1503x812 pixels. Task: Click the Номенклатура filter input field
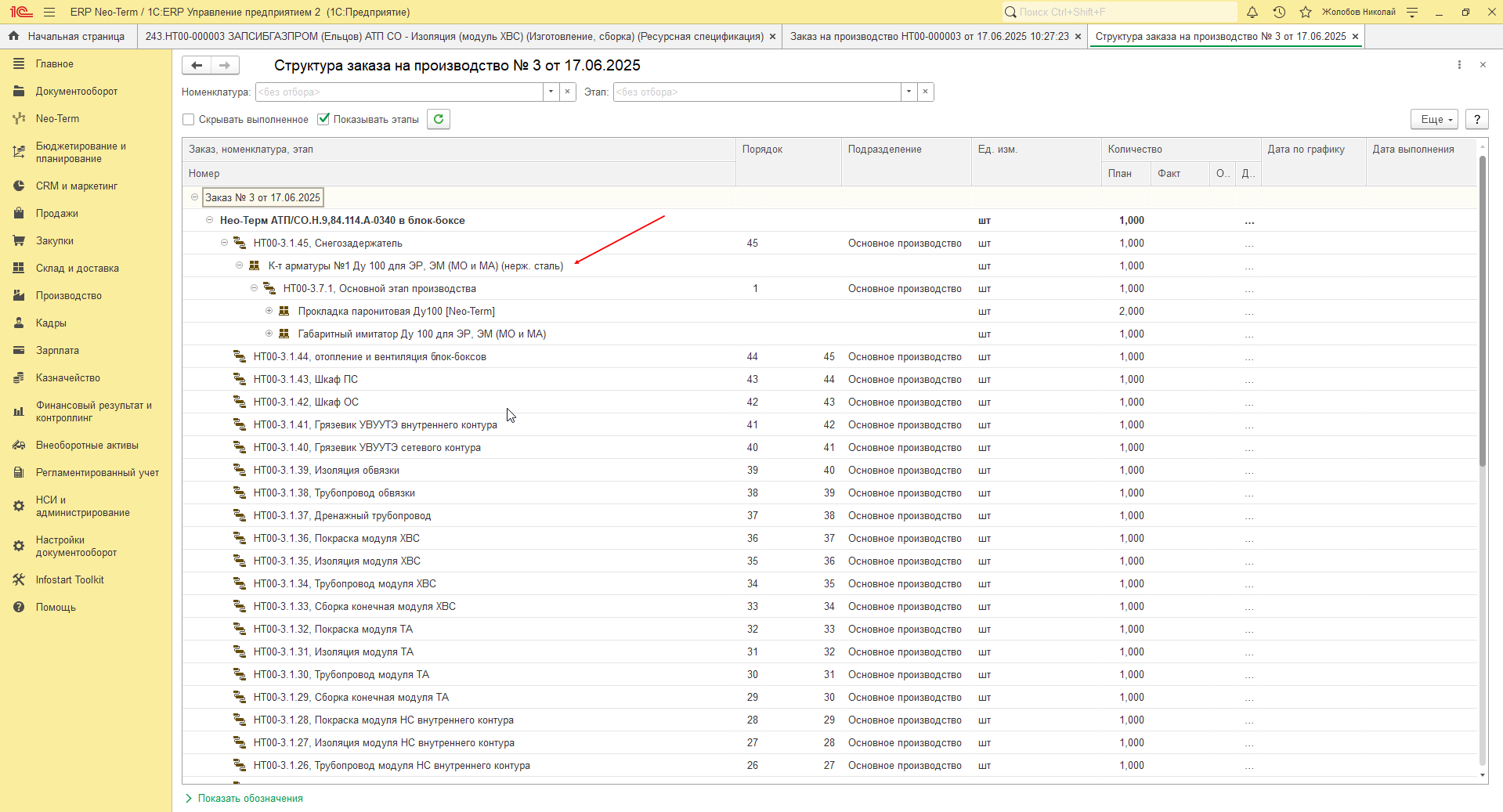coord(399,92)
